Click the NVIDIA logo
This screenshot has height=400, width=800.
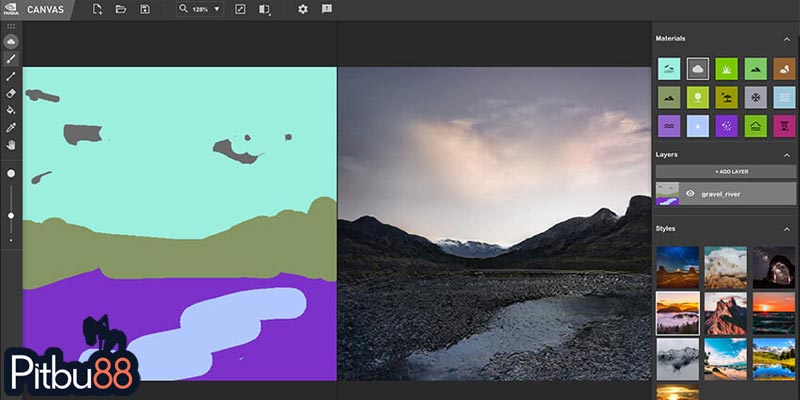tap(11, 9)
